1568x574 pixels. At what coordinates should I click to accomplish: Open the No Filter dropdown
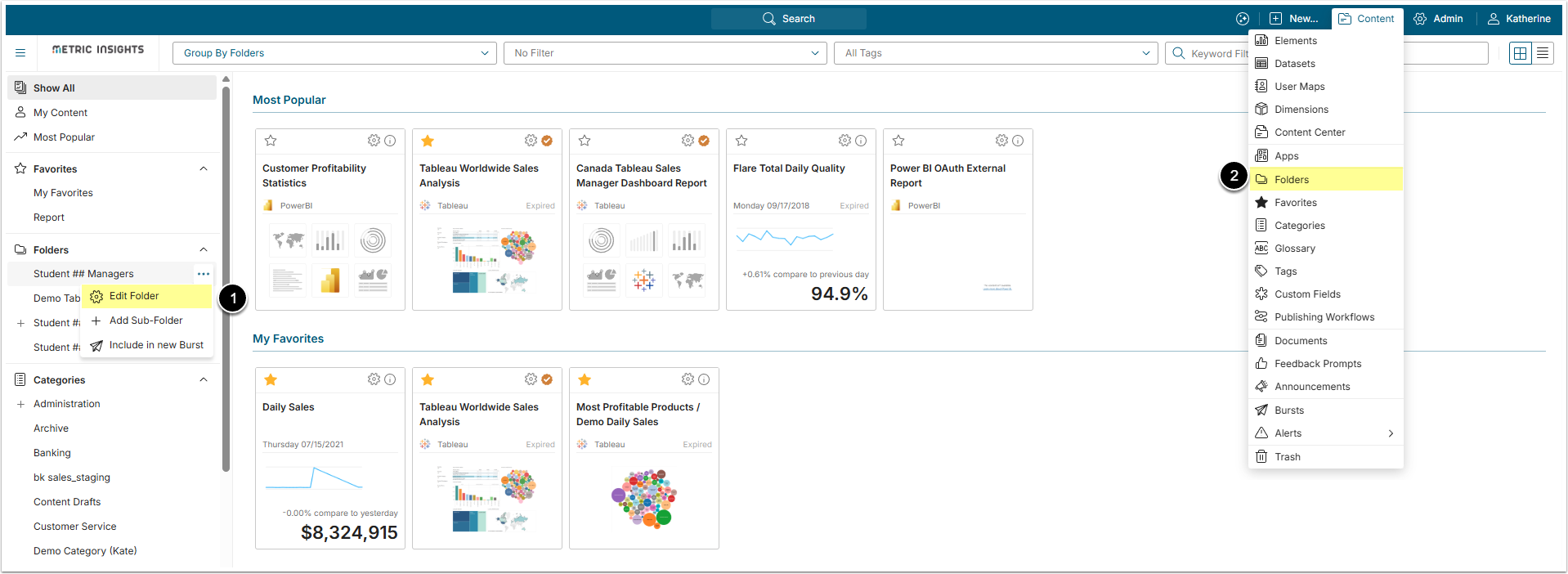665,53
